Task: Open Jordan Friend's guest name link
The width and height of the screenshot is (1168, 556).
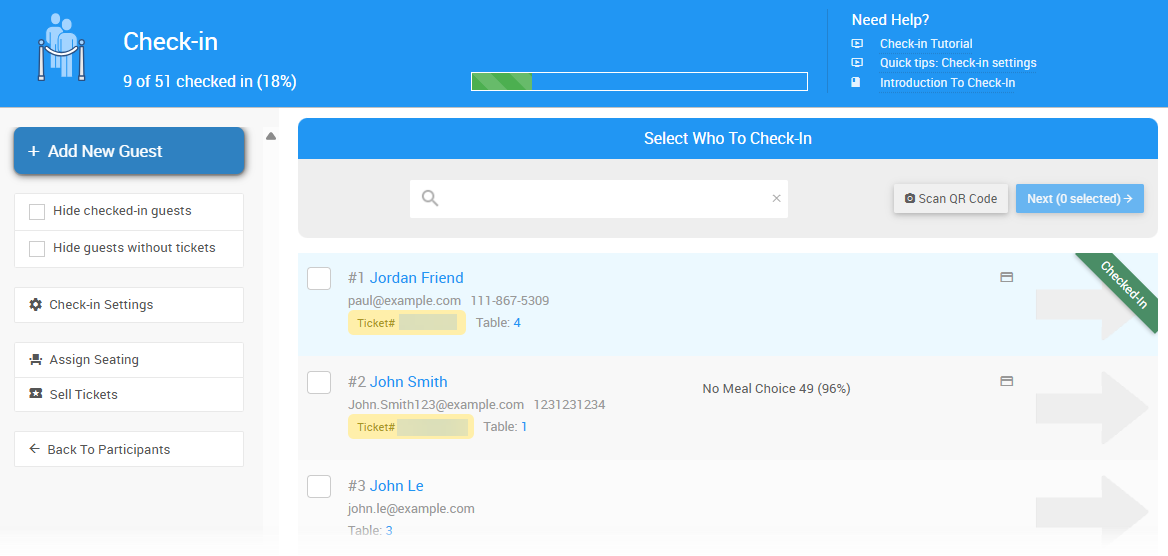Action: 416,278
